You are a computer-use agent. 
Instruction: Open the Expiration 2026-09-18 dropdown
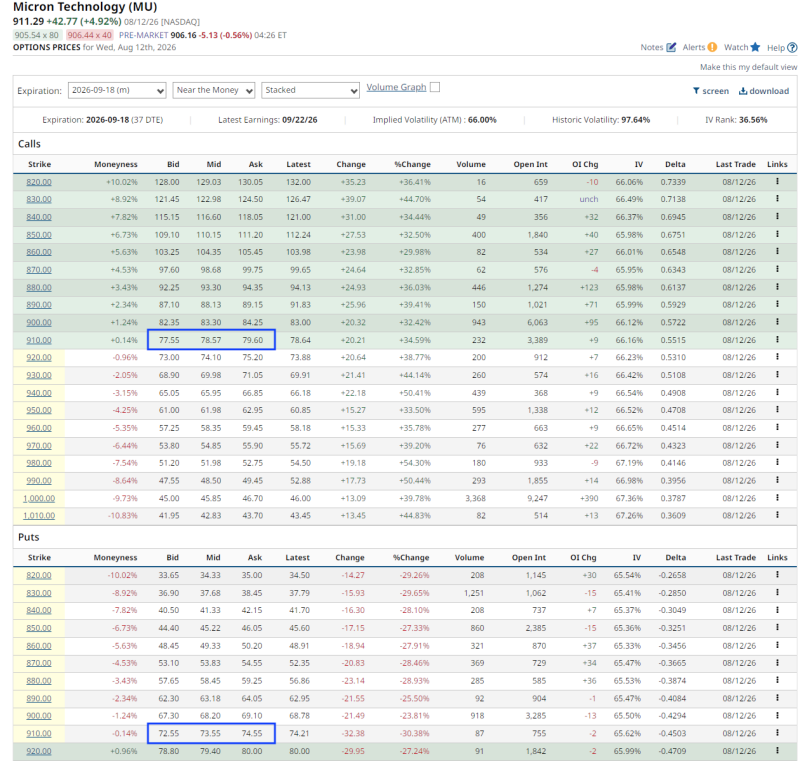tap(117, 90)
